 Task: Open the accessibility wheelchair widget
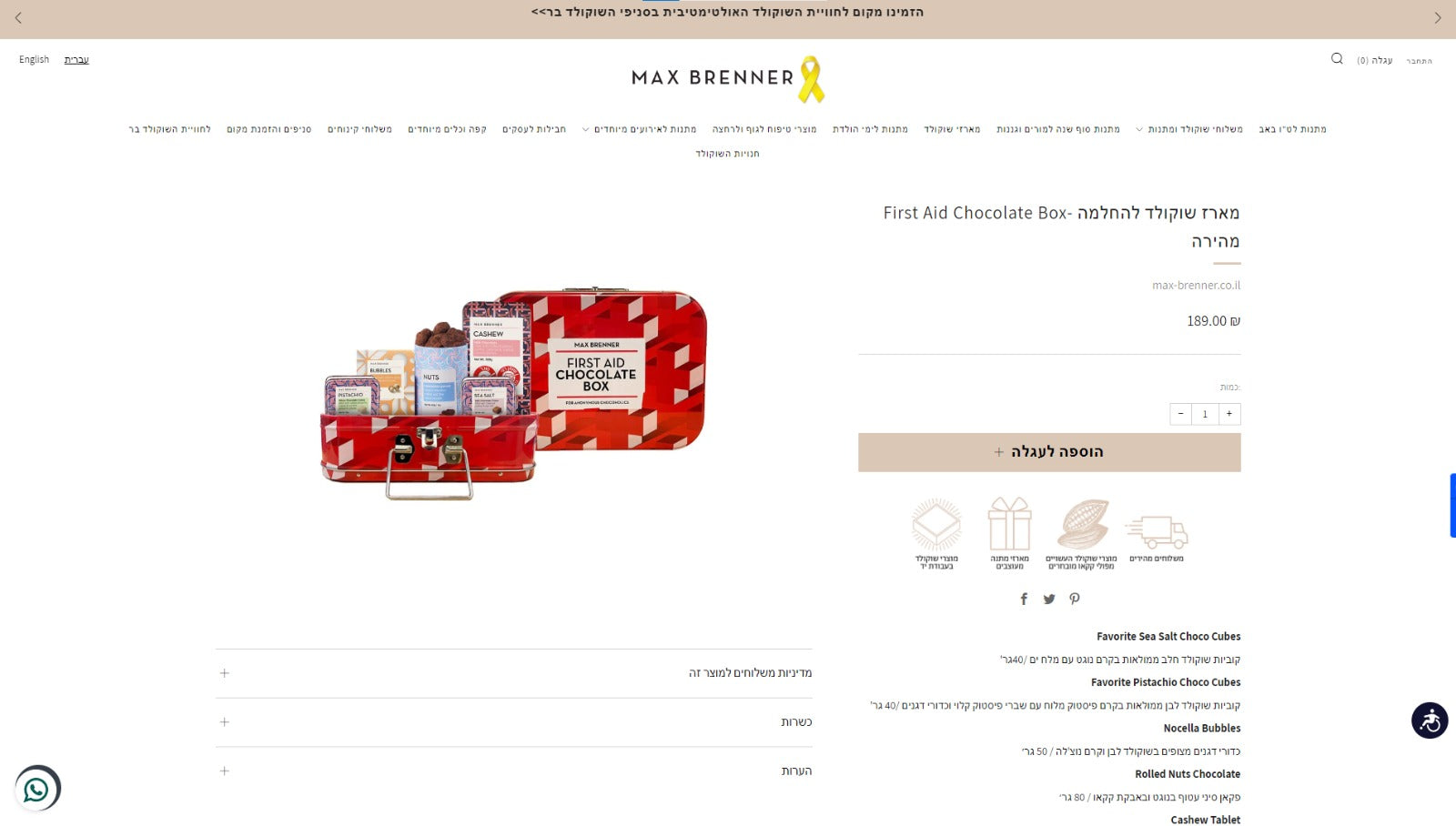pyautogui.click(x=1430, y=720)
